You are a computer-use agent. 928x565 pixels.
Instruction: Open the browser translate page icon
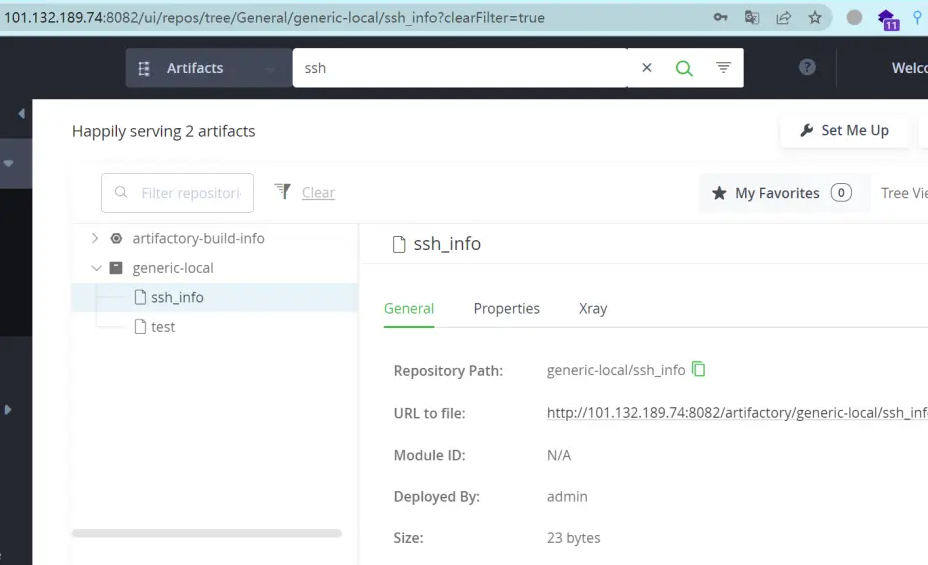[x=752, y=17]
